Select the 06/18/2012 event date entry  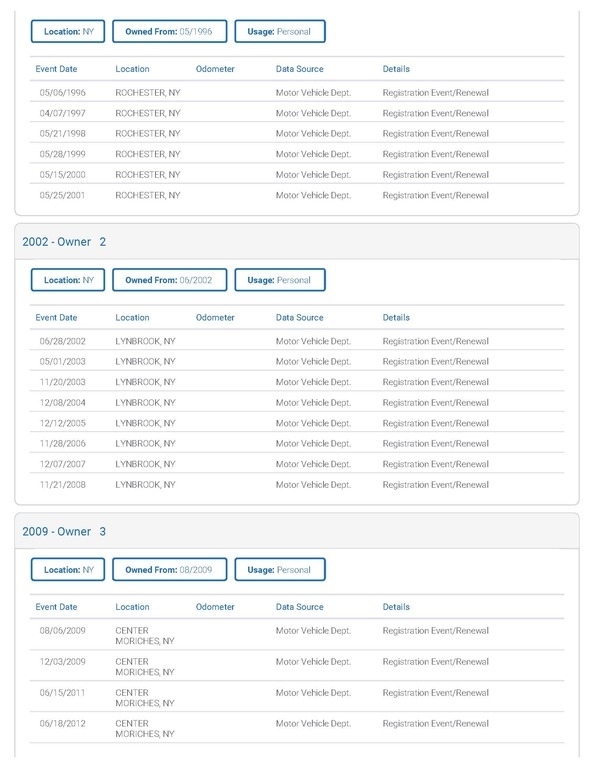[x=63, y=723]
